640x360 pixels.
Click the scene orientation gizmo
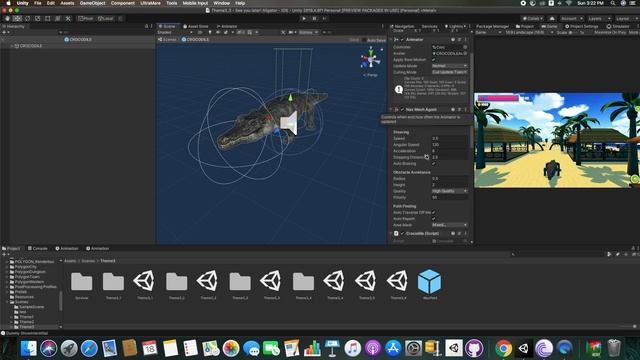[371, 59]
